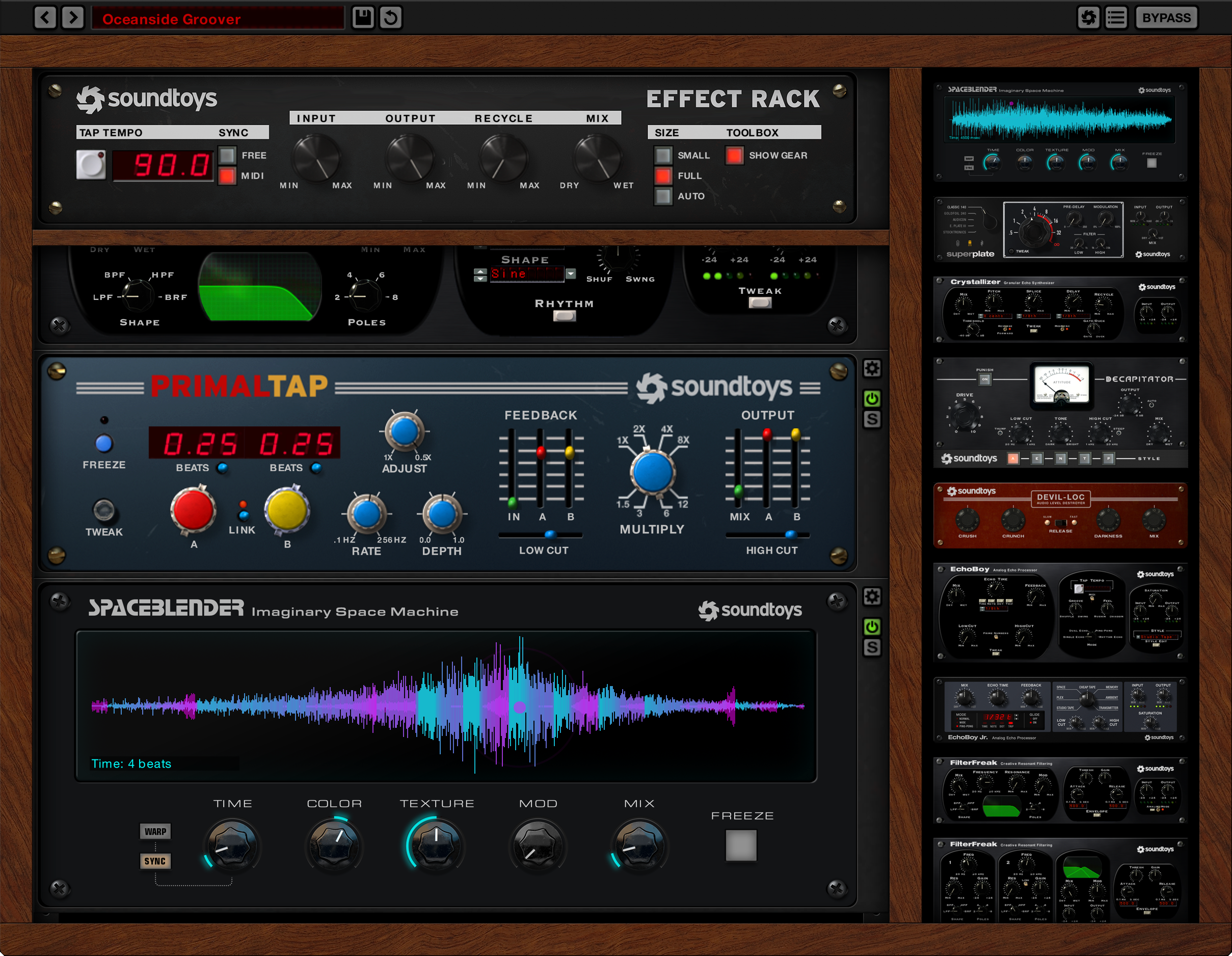Image resolution: width=1232 pixels, height=956 pixels.
Task: Open the Sine rhythm shape dropdown
Action: (571, 274)
